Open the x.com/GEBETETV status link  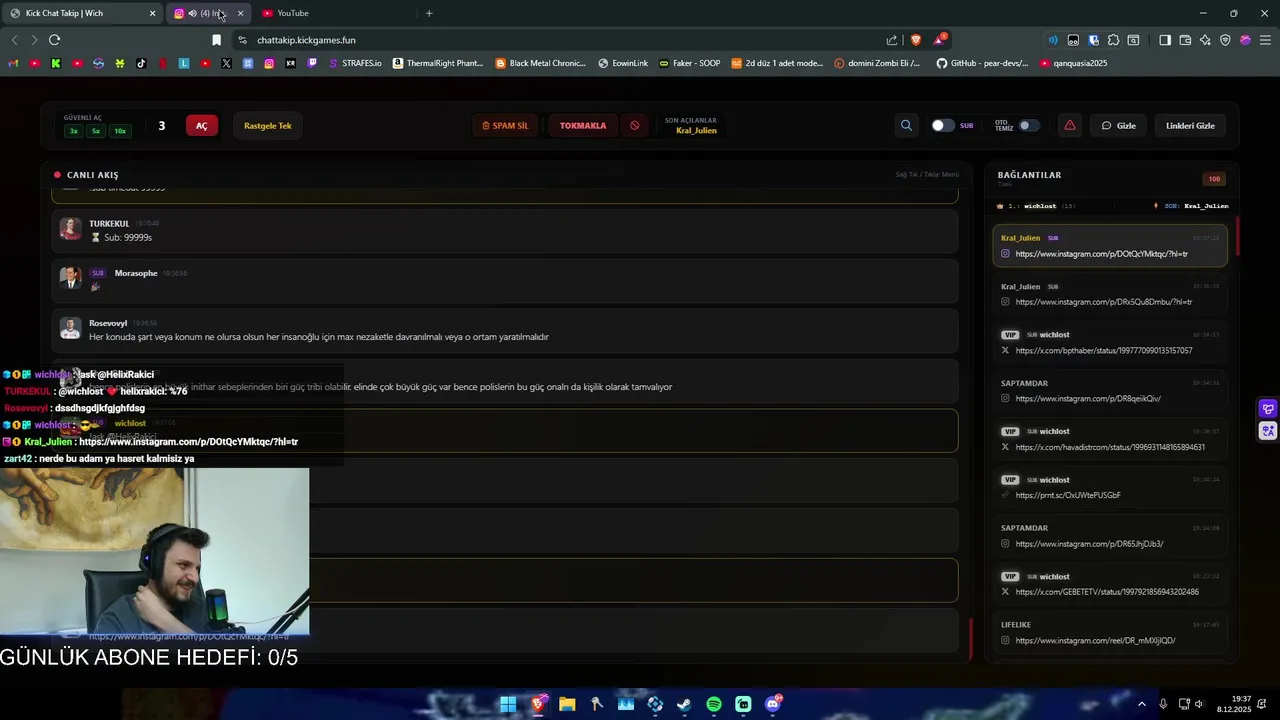click(1107, 592)
